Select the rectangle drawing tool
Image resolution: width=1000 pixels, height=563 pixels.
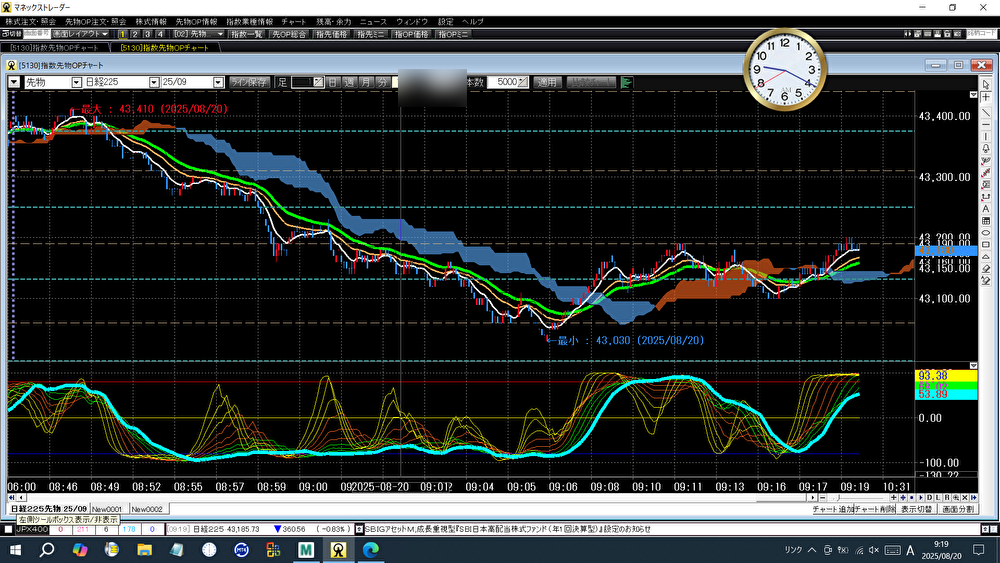pos(985,245)
